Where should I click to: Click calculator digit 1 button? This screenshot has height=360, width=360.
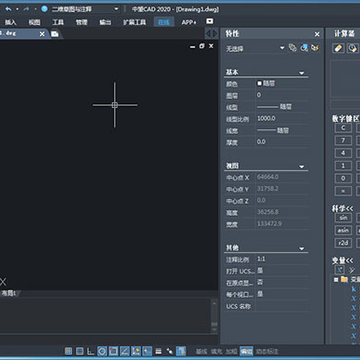(343, 166)
